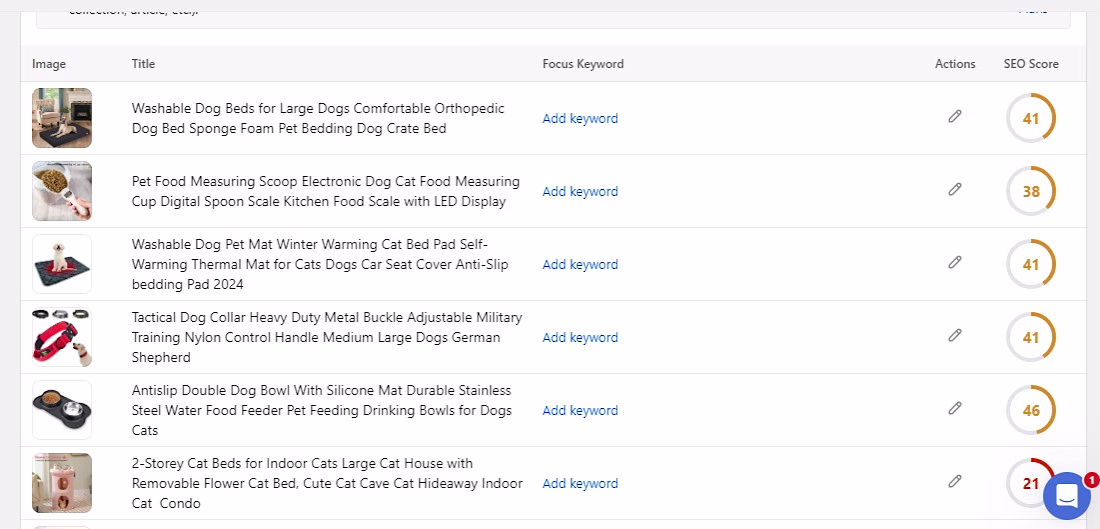This screenshot has width=1100, height=529.
Task: Add keyword for 2-Storey Cat Beds
Action: pos(580,483)
